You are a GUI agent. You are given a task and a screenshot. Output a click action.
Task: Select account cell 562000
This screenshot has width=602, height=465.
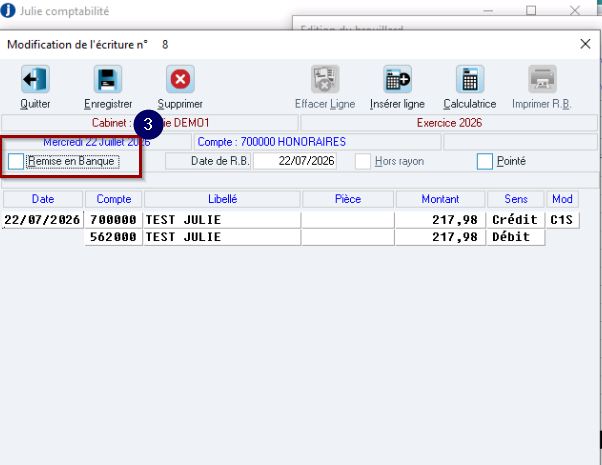tap(113, 237)
